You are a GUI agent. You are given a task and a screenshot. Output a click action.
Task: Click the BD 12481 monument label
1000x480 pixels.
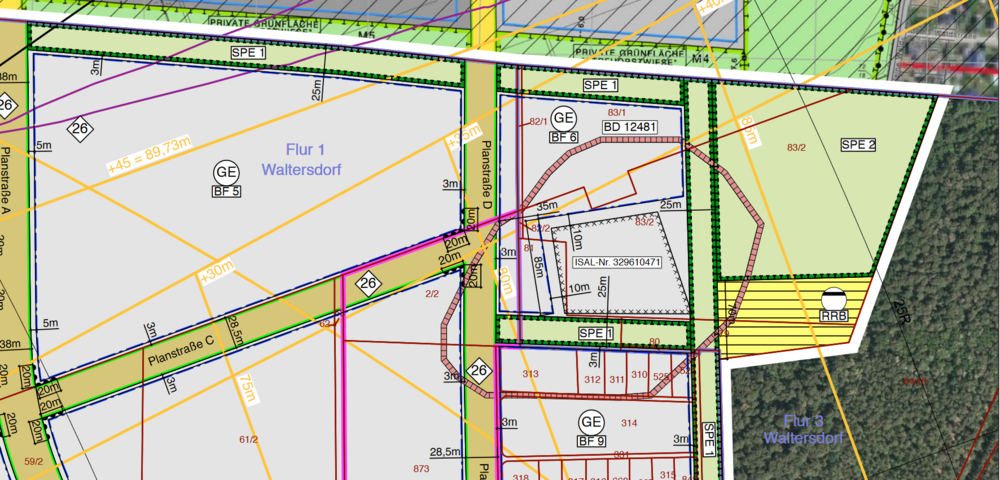pyautogui.click(x=629, y=127)
